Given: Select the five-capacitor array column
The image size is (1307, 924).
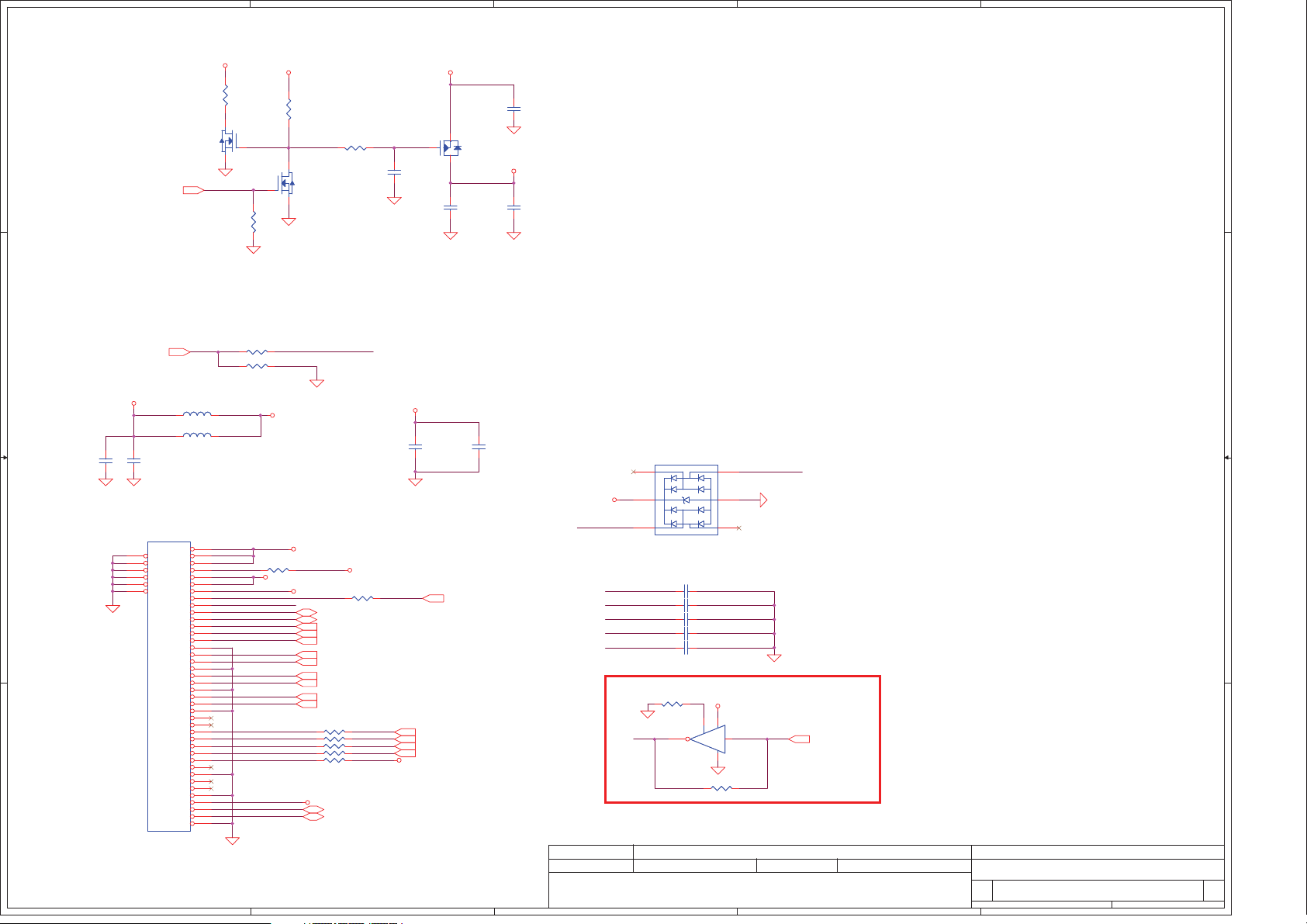Looking at the screenshot, I should (686, 619).
